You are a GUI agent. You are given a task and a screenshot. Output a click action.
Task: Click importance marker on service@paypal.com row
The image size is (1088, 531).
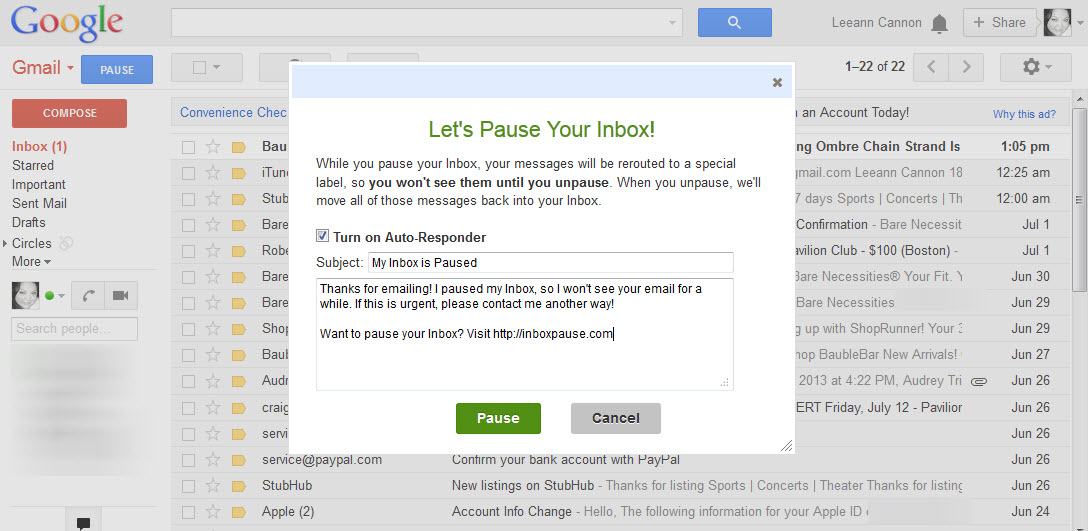point(239,460)
